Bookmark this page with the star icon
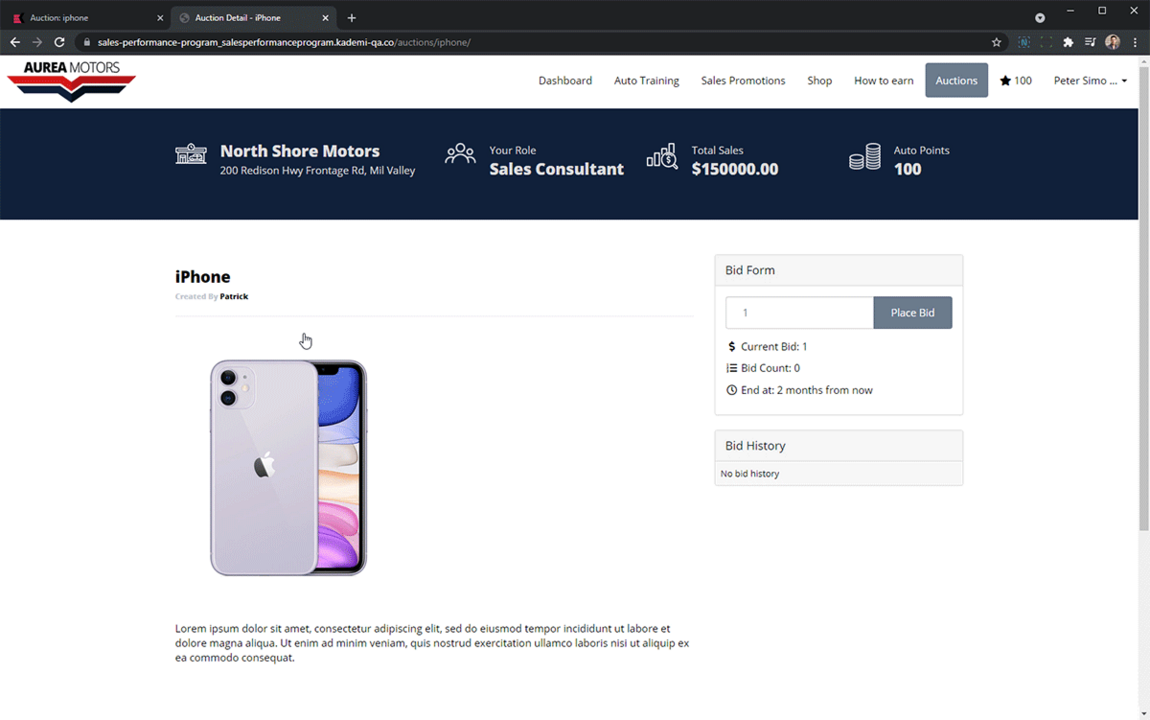This screenshot has width=1150, height=720. pyautogui.click(x=996, y=43)
